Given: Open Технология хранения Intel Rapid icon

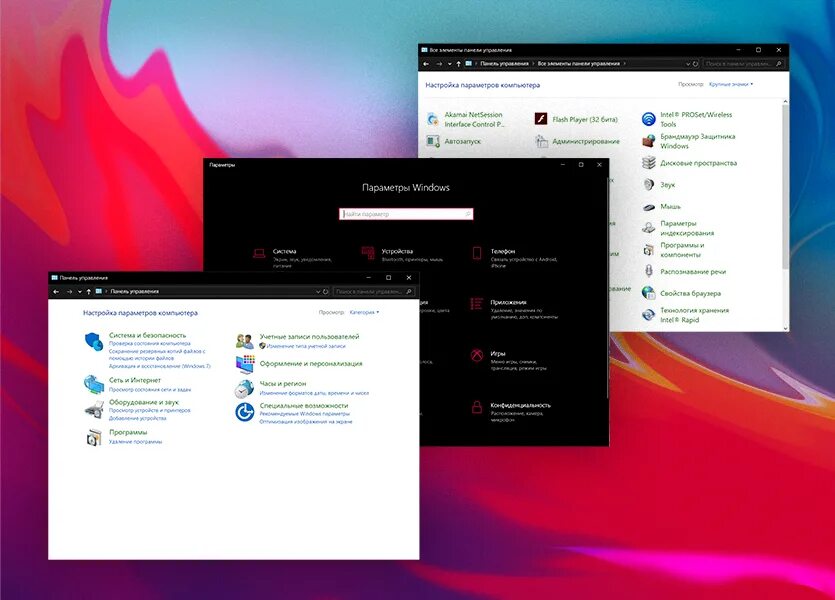Looking at the screenshot, I should point(649,315).
